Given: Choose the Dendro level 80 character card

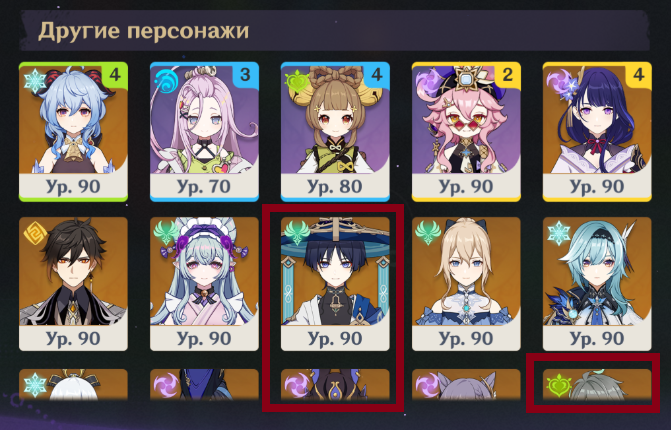Looking at the screenshot, I should [335, 131].
